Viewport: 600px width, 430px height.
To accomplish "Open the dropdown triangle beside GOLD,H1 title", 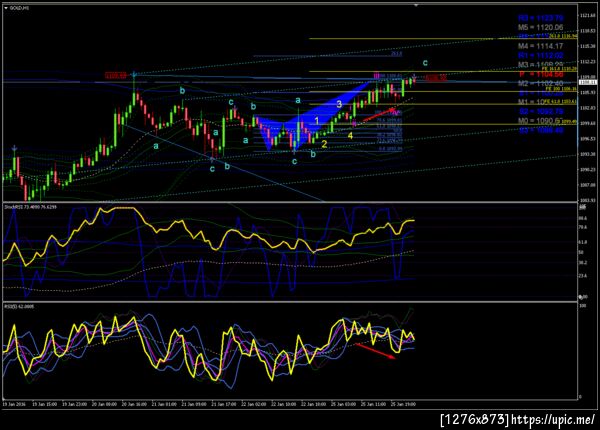I will (x=5, y=8).
